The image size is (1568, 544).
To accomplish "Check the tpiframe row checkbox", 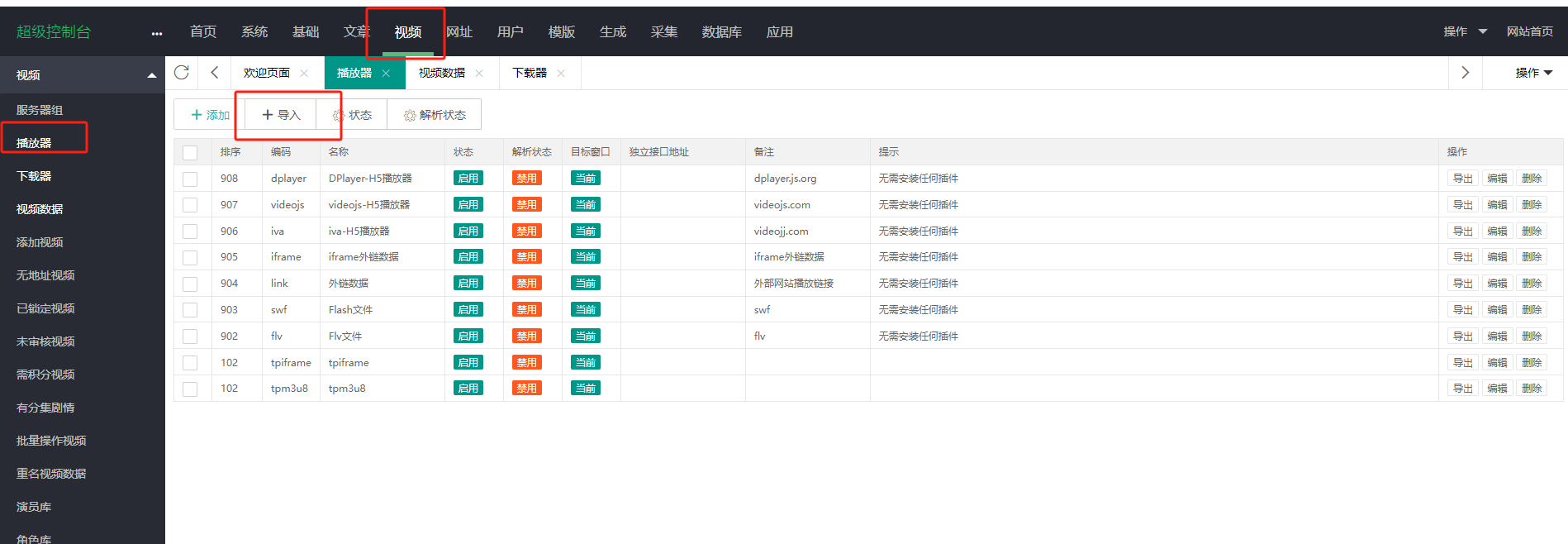I will point(190,363).
